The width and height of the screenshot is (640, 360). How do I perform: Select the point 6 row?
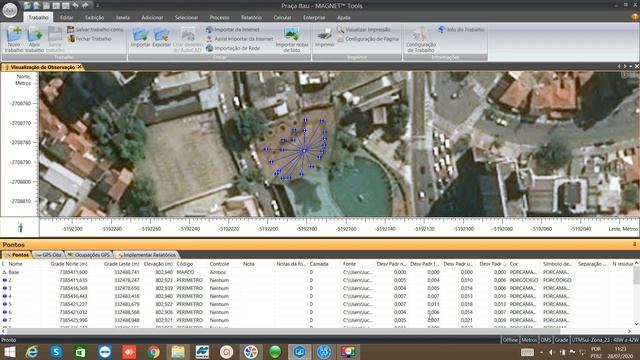click(318, 312)
